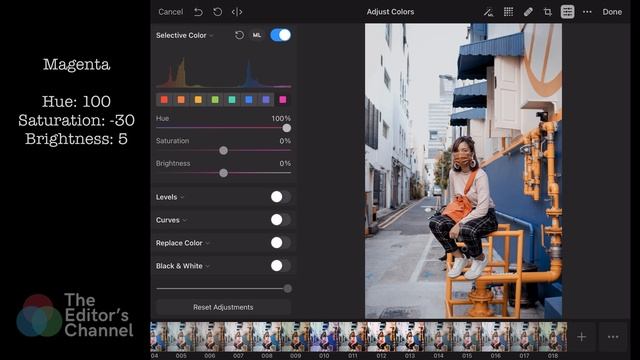Screen dimensions: 640x360
Task: Open the color adjustments sliders icon
Action: [x=567, y=12]
